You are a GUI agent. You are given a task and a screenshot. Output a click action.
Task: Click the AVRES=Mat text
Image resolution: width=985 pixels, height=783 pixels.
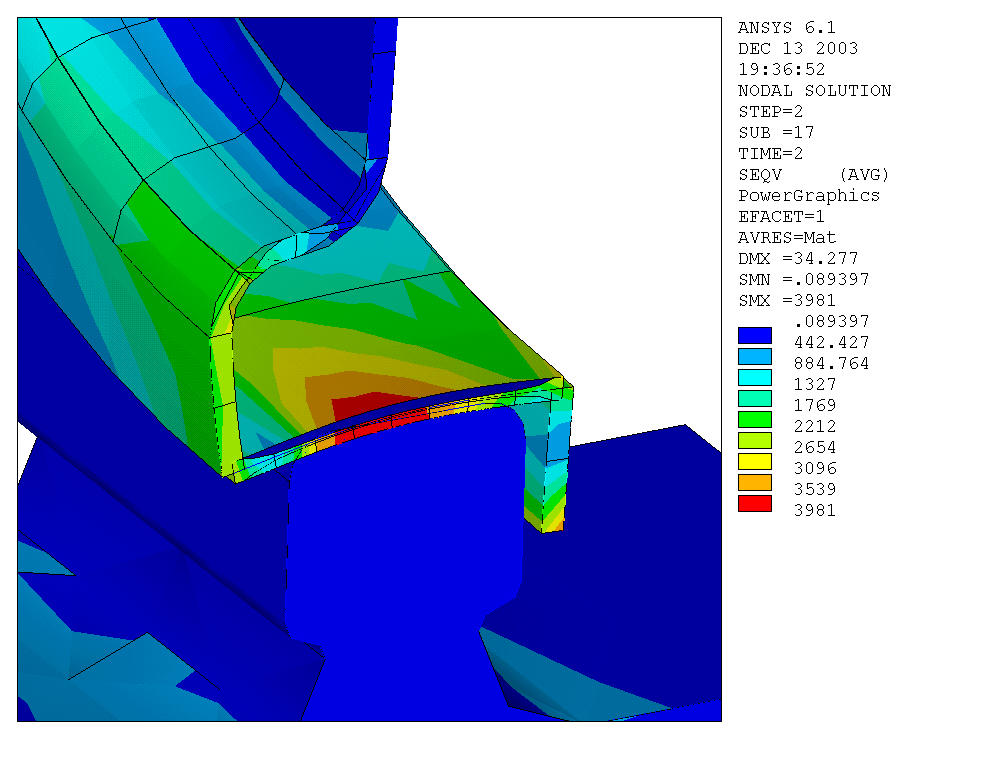pyautogui.click(x=786, y=238)
